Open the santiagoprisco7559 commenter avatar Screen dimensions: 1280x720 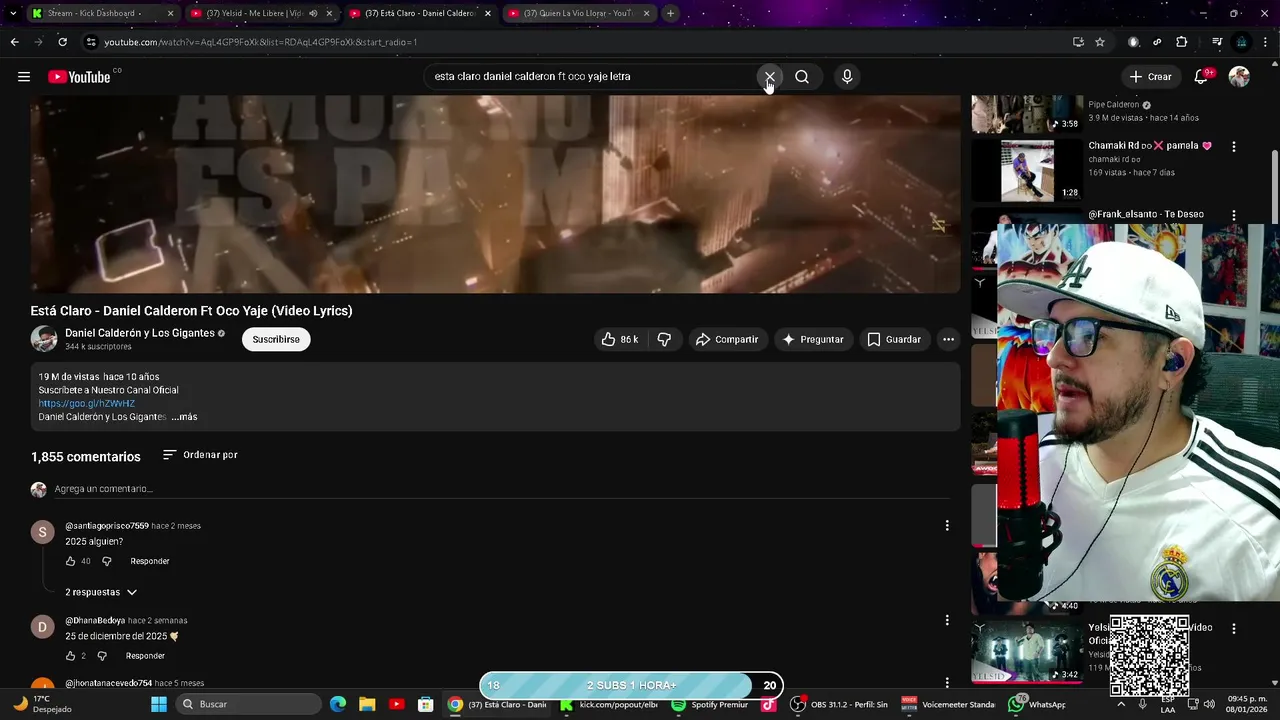point(42,532)
